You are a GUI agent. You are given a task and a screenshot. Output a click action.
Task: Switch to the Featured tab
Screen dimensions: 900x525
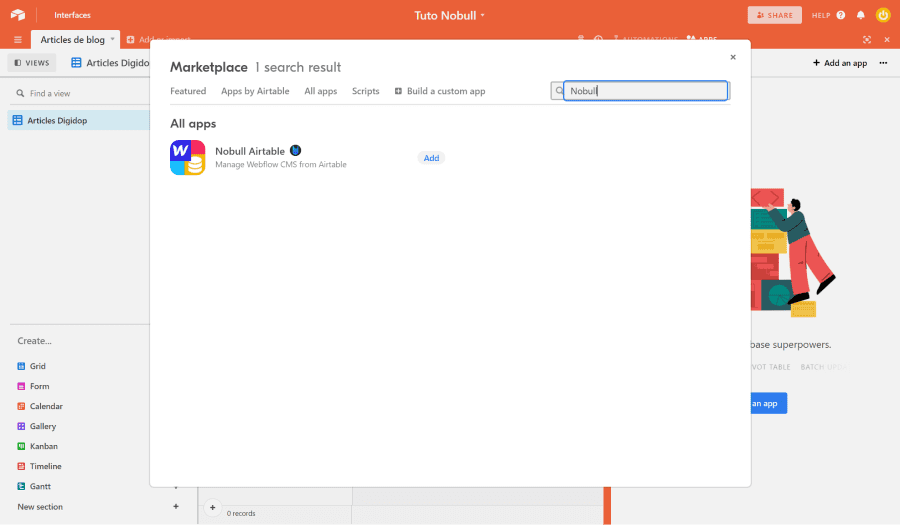[x=188, y=91]
